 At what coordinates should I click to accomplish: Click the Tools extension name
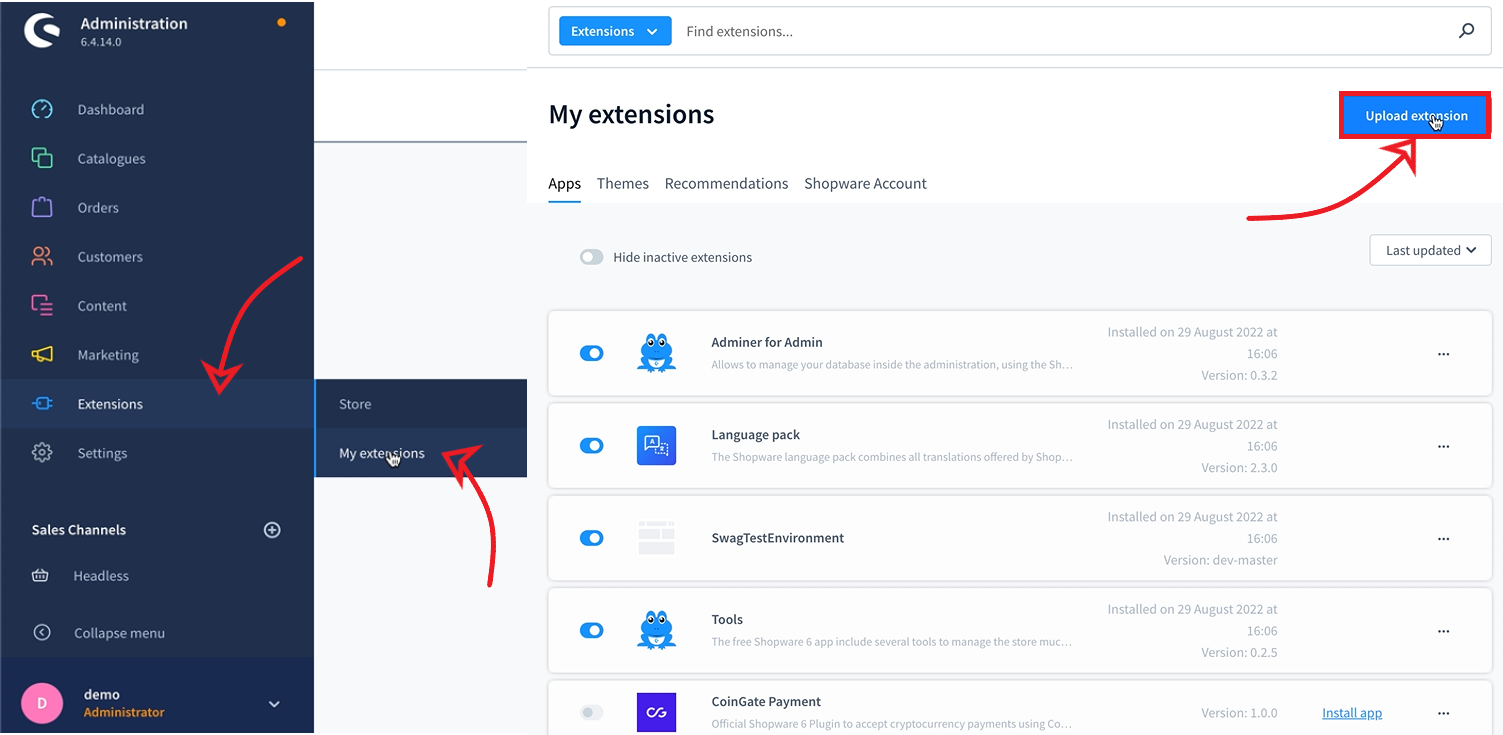pyautogui.click(x=727, y=620)
